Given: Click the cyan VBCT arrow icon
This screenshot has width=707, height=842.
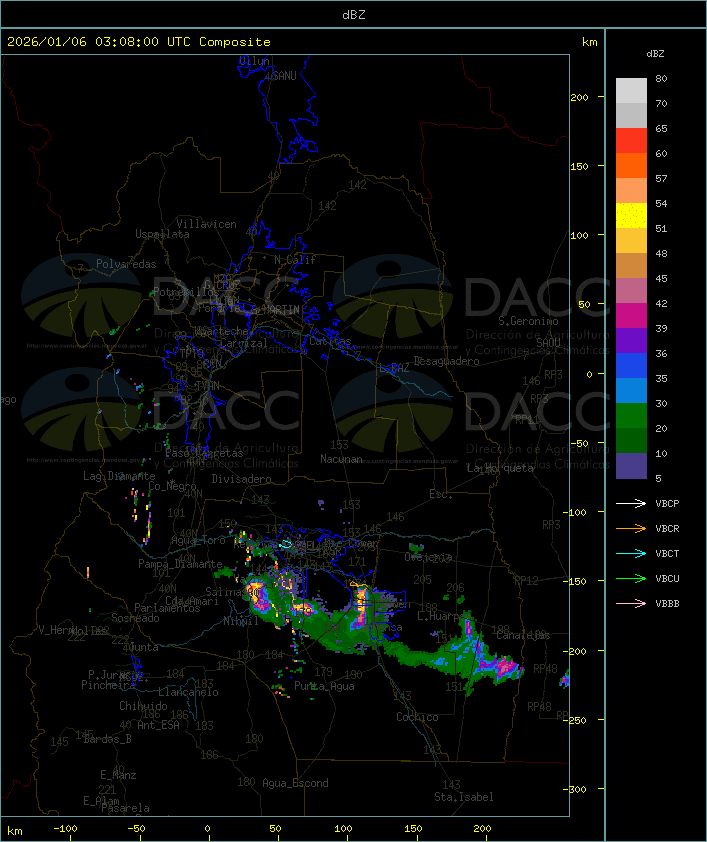Looking at the screenshot, I should 631,553.
